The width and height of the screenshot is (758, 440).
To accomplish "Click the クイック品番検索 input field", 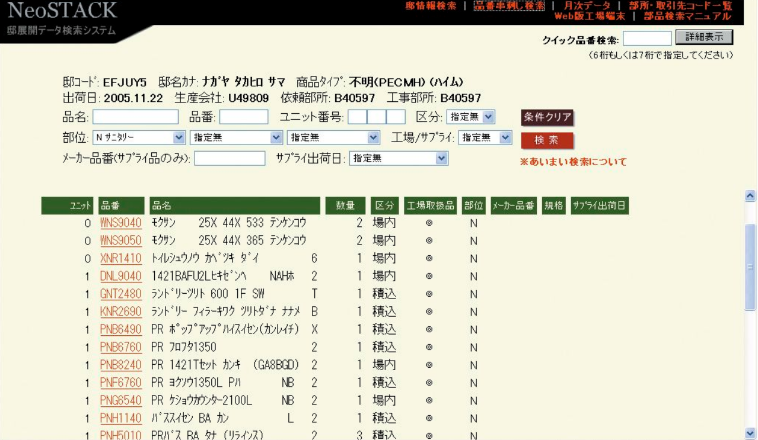I will (646, 38).
